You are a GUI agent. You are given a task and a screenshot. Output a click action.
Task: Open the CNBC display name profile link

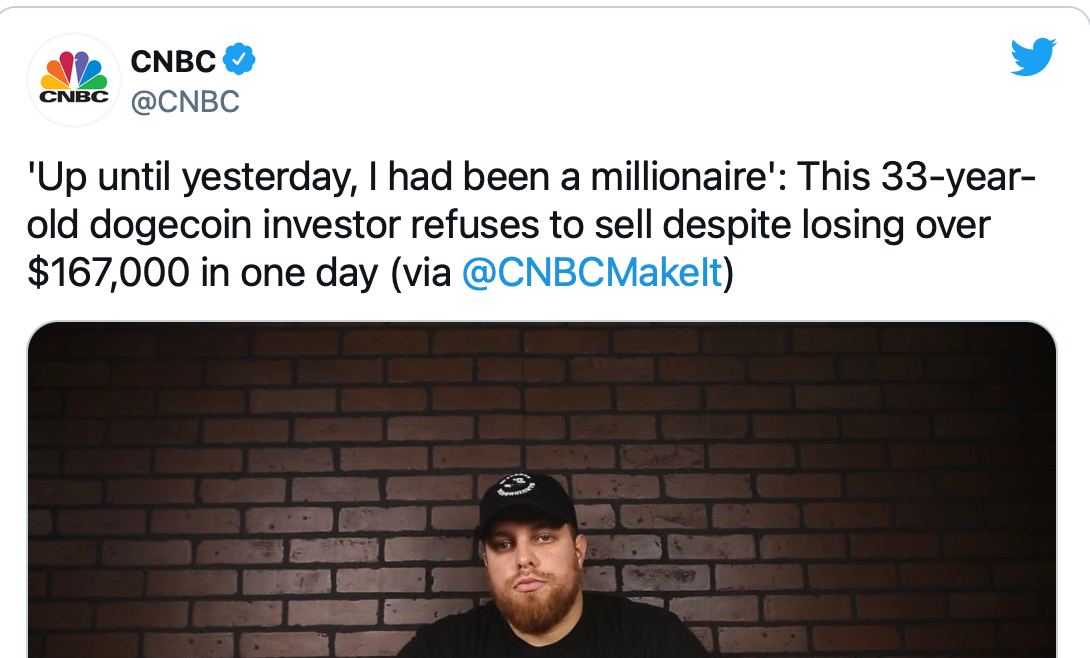[173, 62]
